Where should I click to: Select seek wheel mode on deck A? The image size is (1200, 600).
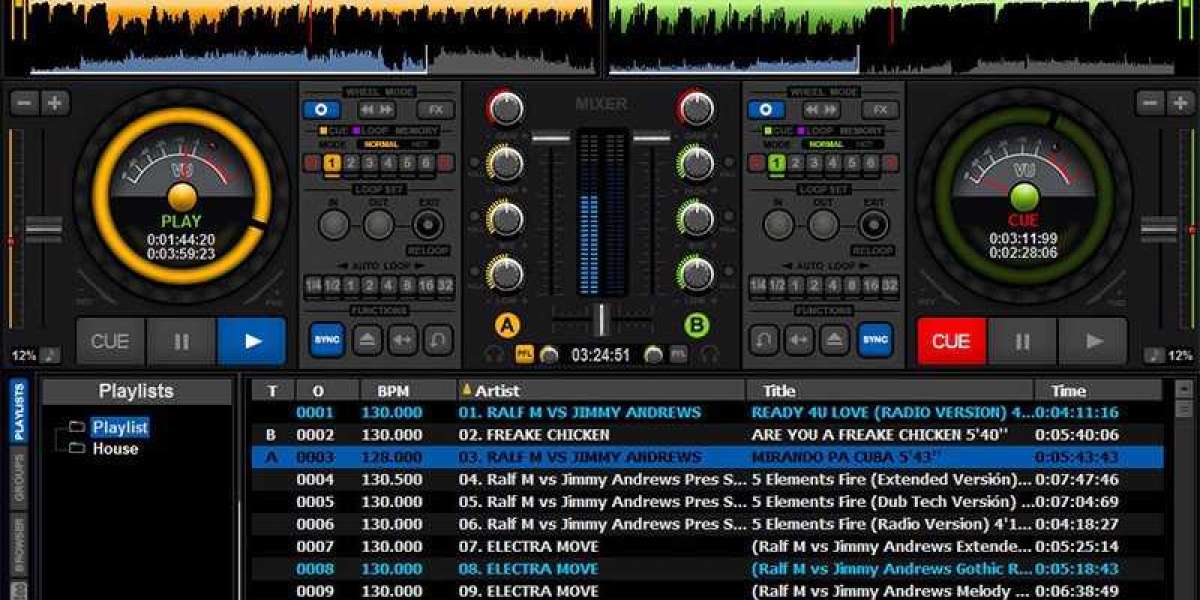tap(376, 109)
